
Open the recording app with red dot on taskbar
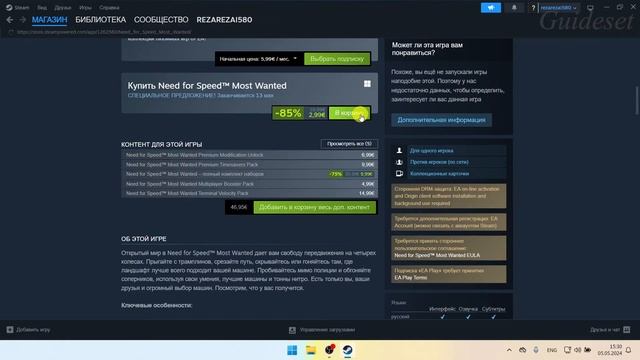tap(329, 350)
